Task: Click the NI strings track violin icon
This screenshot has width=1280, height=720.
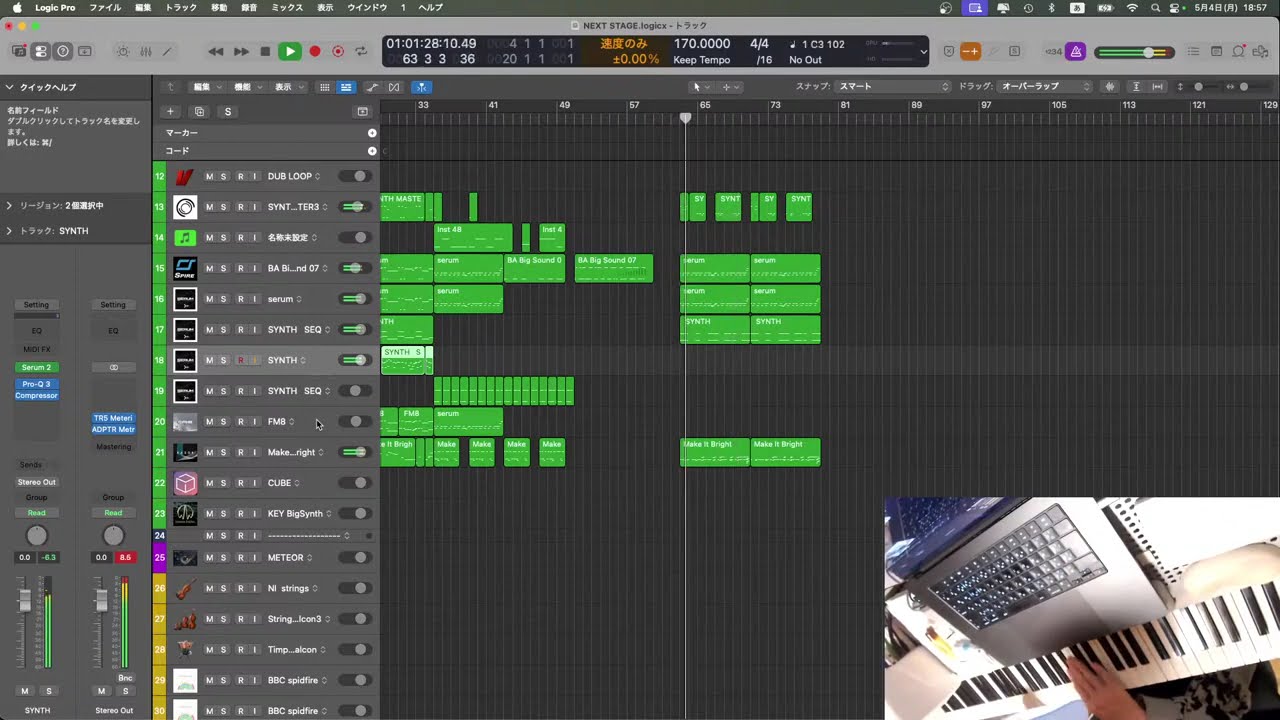Action: [185, 589]
